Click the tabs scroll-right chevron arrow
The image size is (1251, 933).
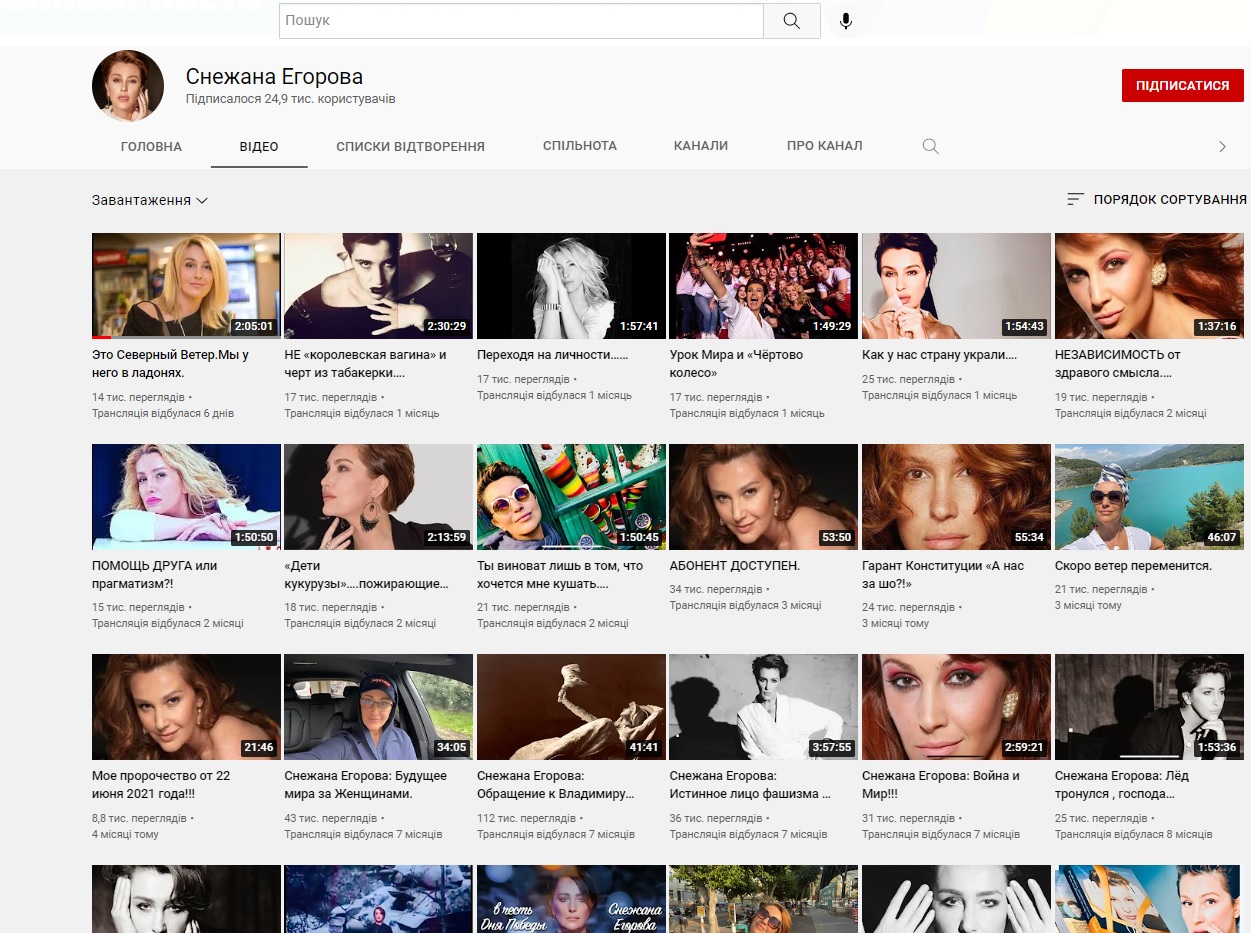(1222, 146)
